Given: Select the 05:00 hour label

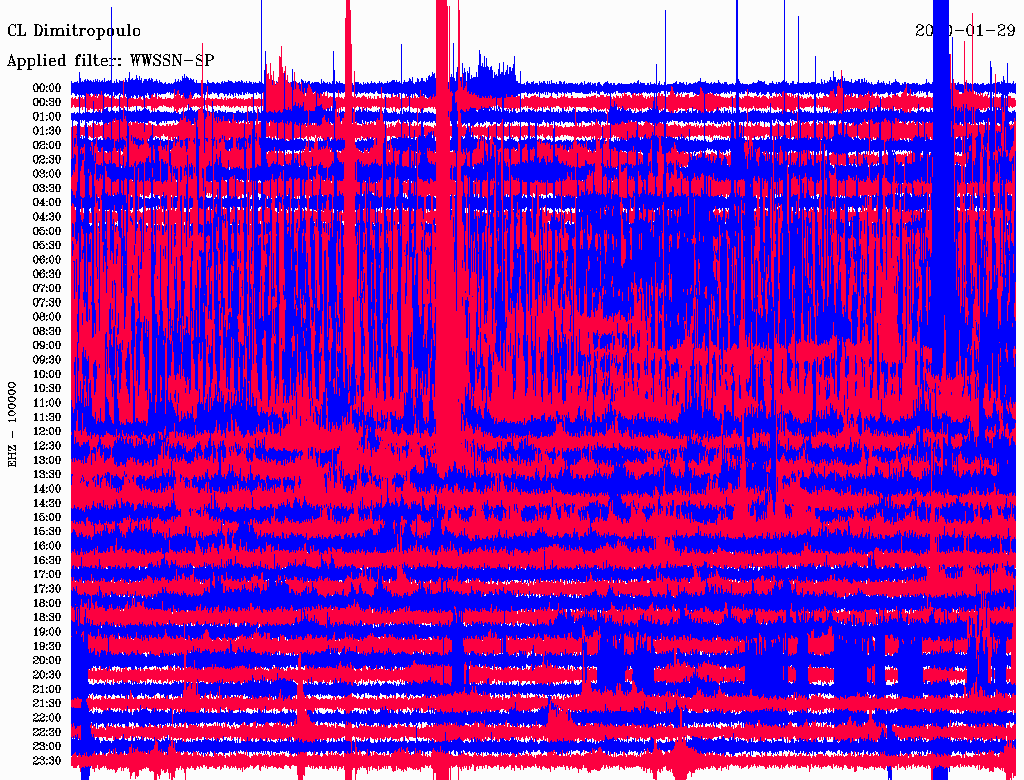Looking at the screenshot, I should point(47,231).
